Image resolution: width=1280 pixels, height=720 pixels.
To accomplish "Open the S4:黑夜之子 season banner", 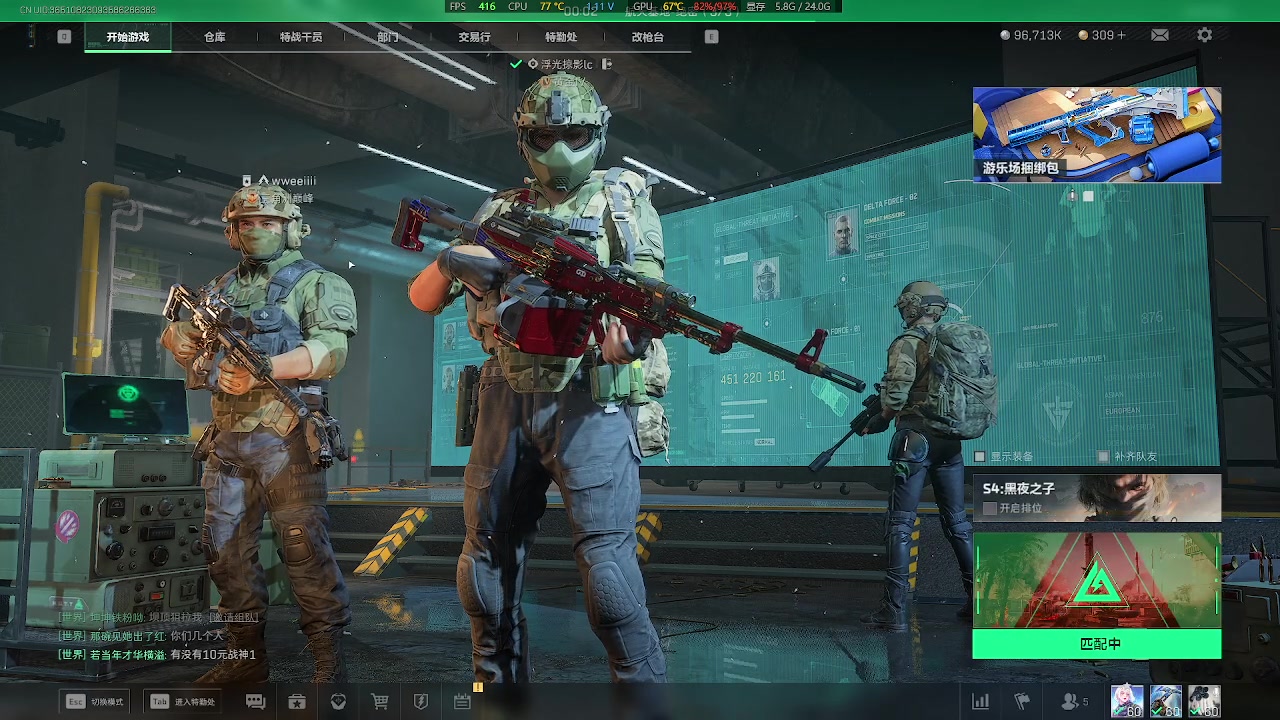I will tap(1097, 498).
